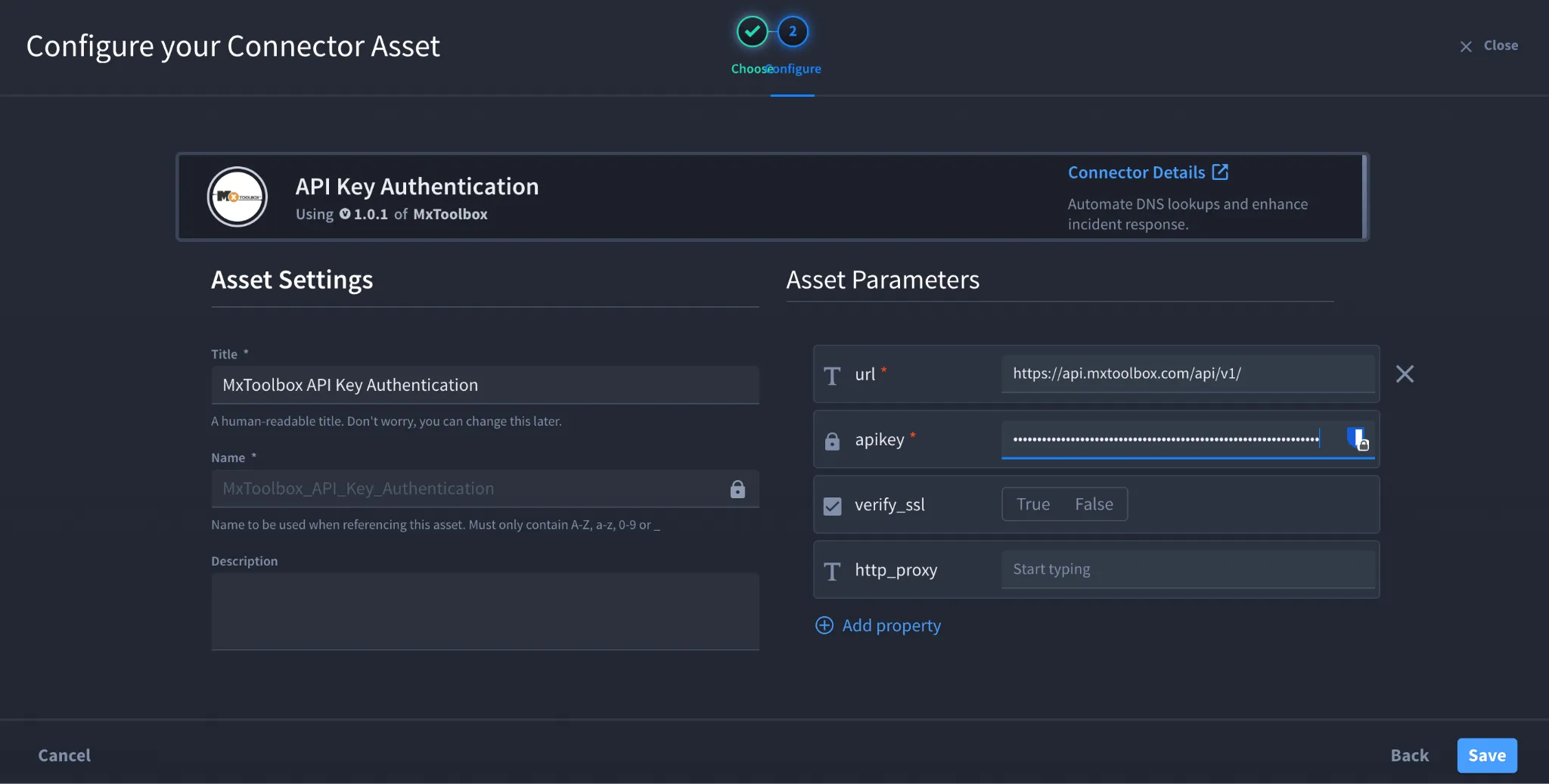
Task: Focus the http_proxy Start typing field
Action: 1187,569
